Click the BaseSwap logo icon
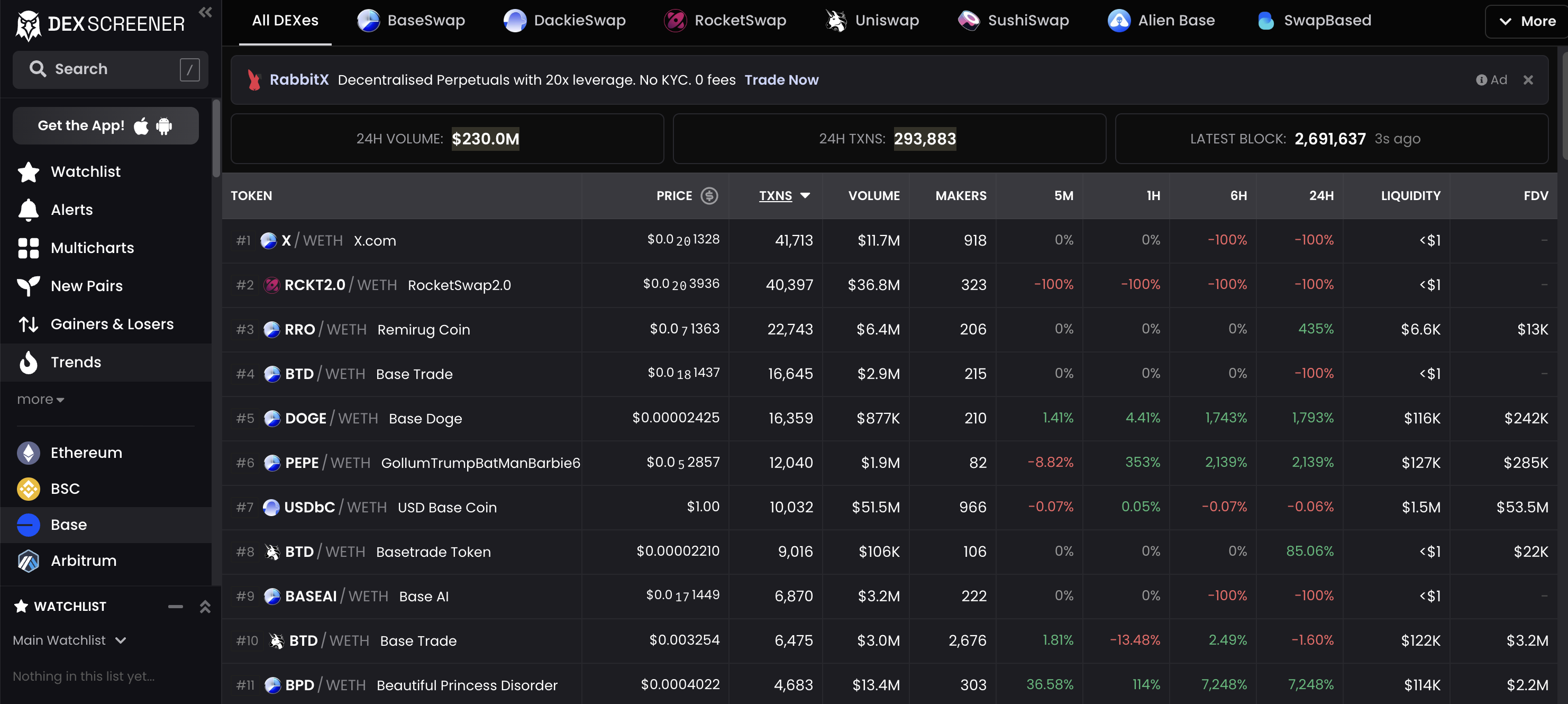The height and width of the screenshot is (704, 1568). [368, 21]
